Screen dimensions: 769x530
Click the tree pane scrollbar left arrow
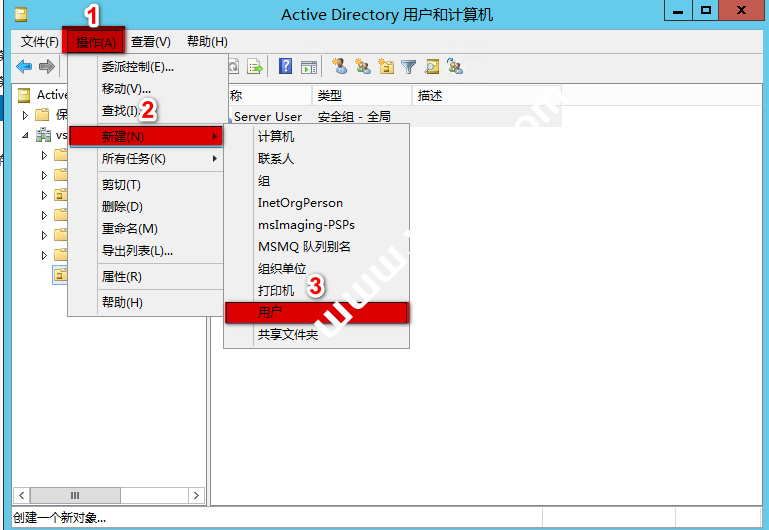point(21,495)
